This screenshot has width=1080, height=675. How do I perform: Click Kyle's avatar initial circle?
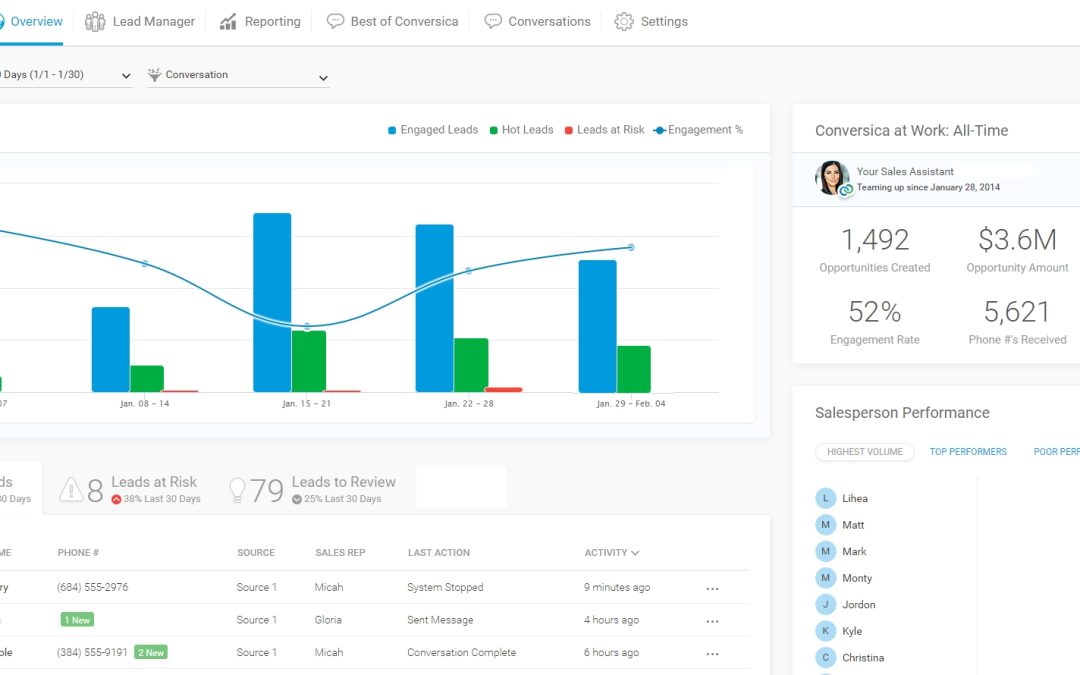click(x=825, y=631)
